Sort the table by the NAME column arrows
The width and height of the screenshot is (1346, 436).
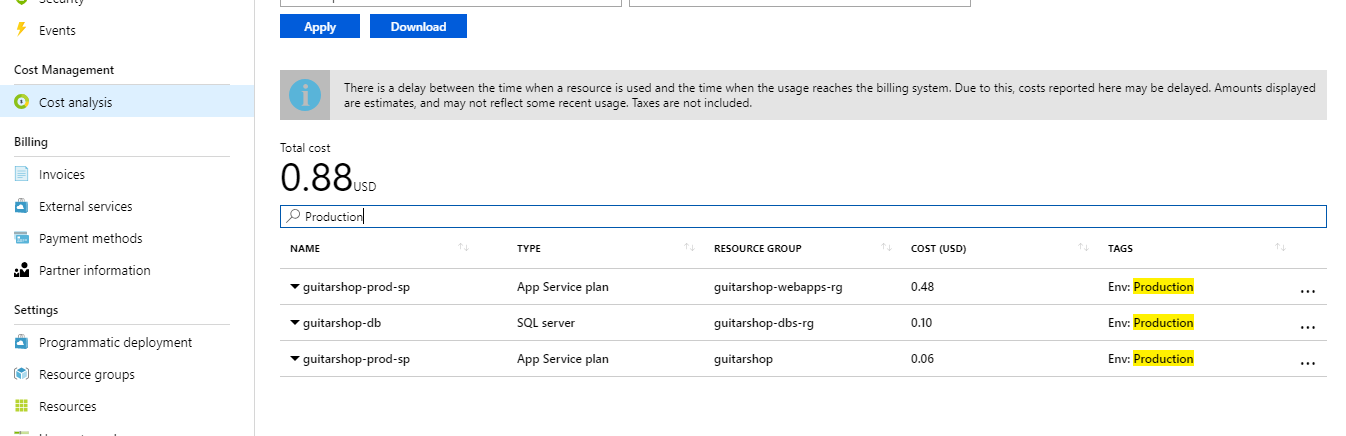(463, 248)
